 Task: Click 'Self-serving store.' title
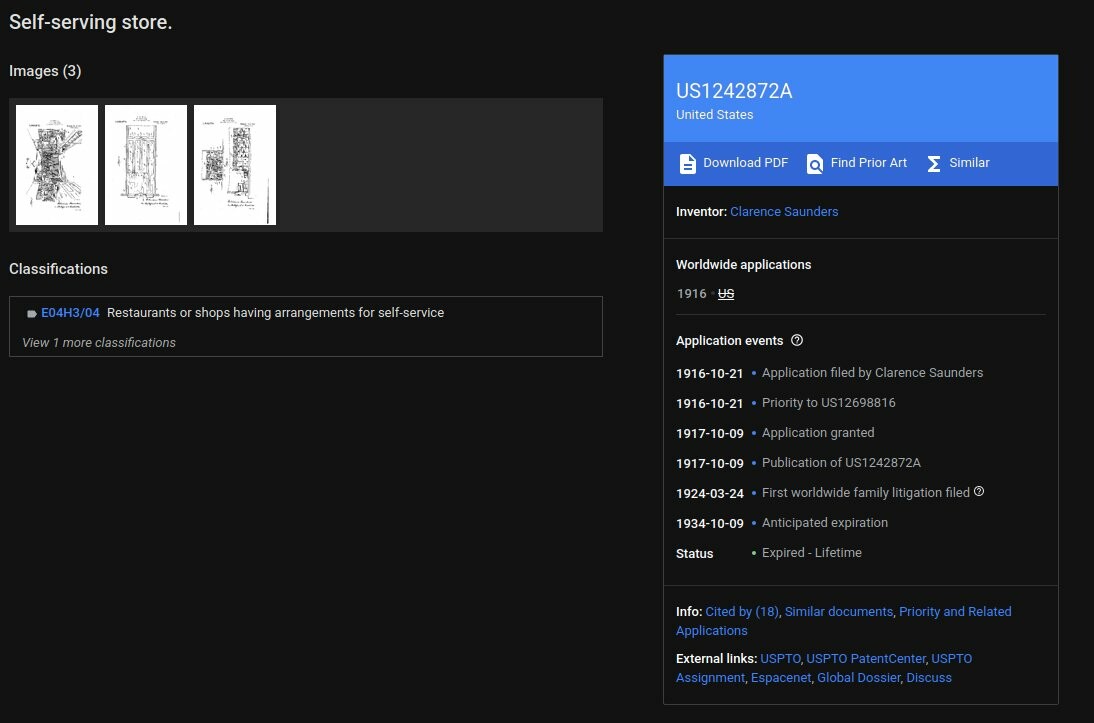point(91,22)
